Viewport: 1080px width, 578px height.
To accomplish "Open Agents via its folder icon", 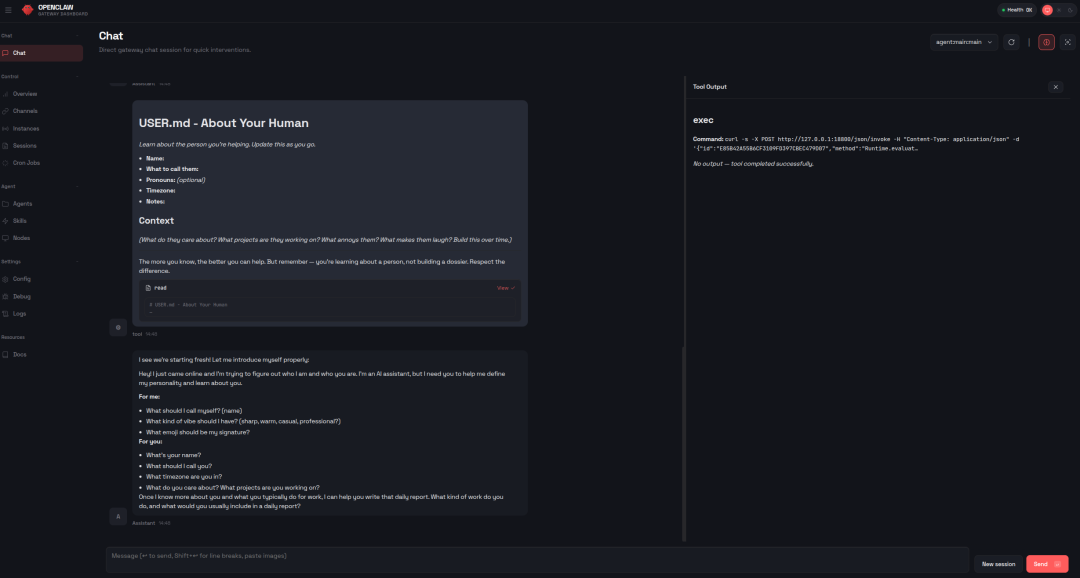I will pos(6,204).
